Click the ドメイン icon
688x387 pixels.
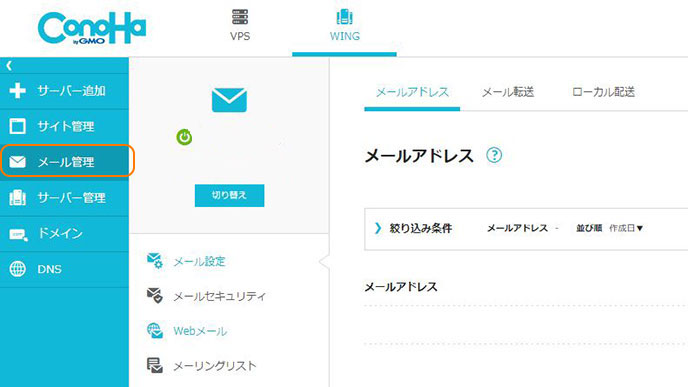pos(18,234)
